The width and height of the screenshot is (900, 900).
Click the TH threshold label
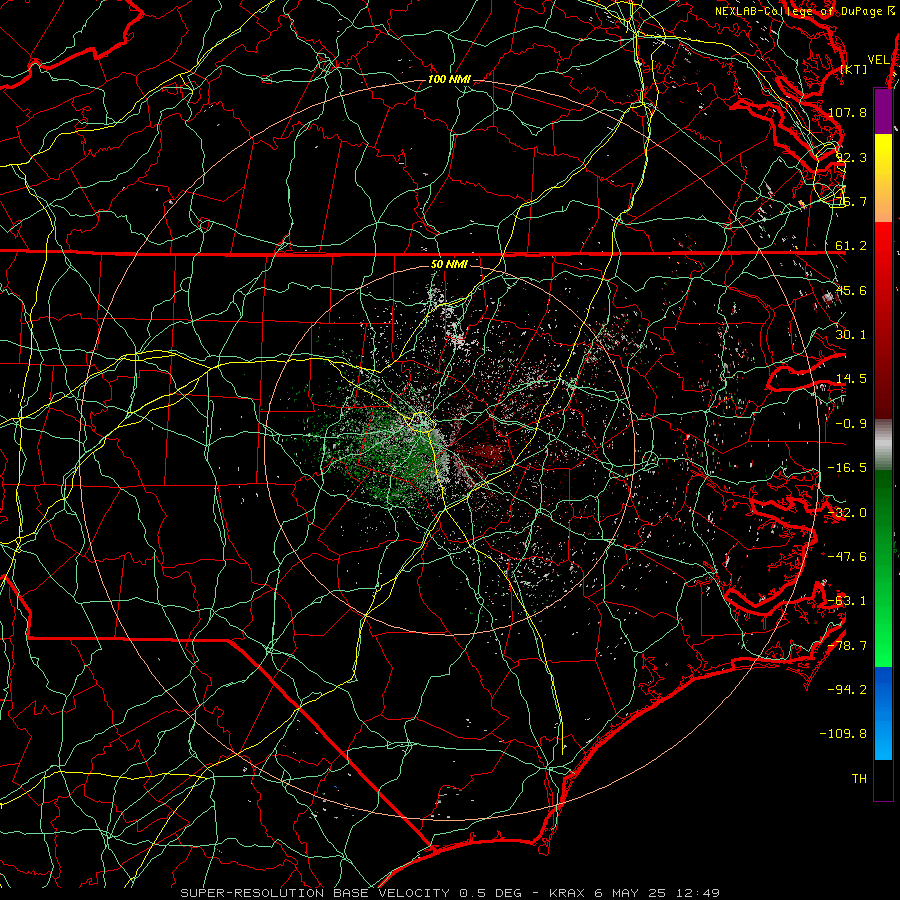point(859,779)
